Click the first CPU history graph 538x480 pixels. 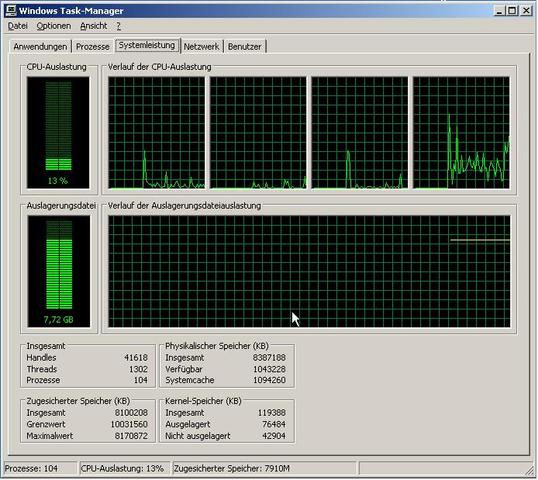(156, 133)
